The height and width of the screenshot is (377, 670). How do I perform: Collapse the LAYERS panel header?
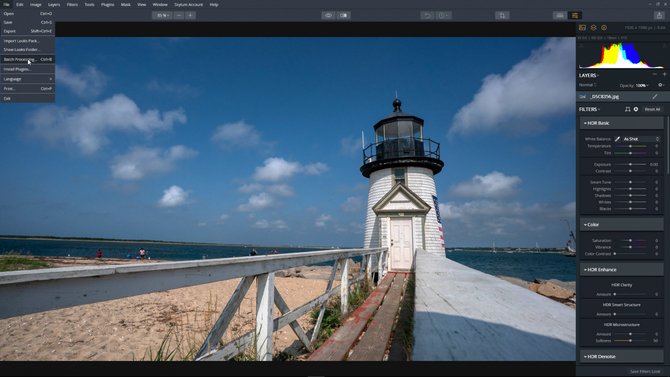point(589,75)
